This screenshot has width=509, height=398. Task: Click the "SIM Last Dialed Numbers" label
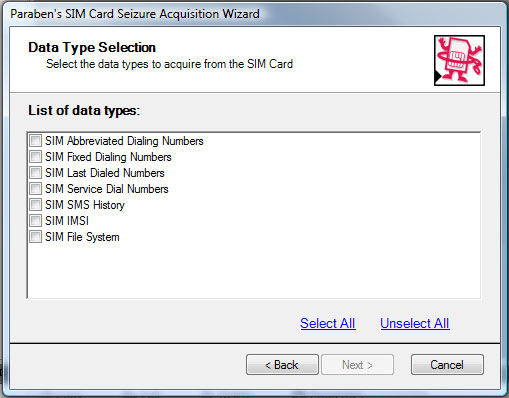105,173
